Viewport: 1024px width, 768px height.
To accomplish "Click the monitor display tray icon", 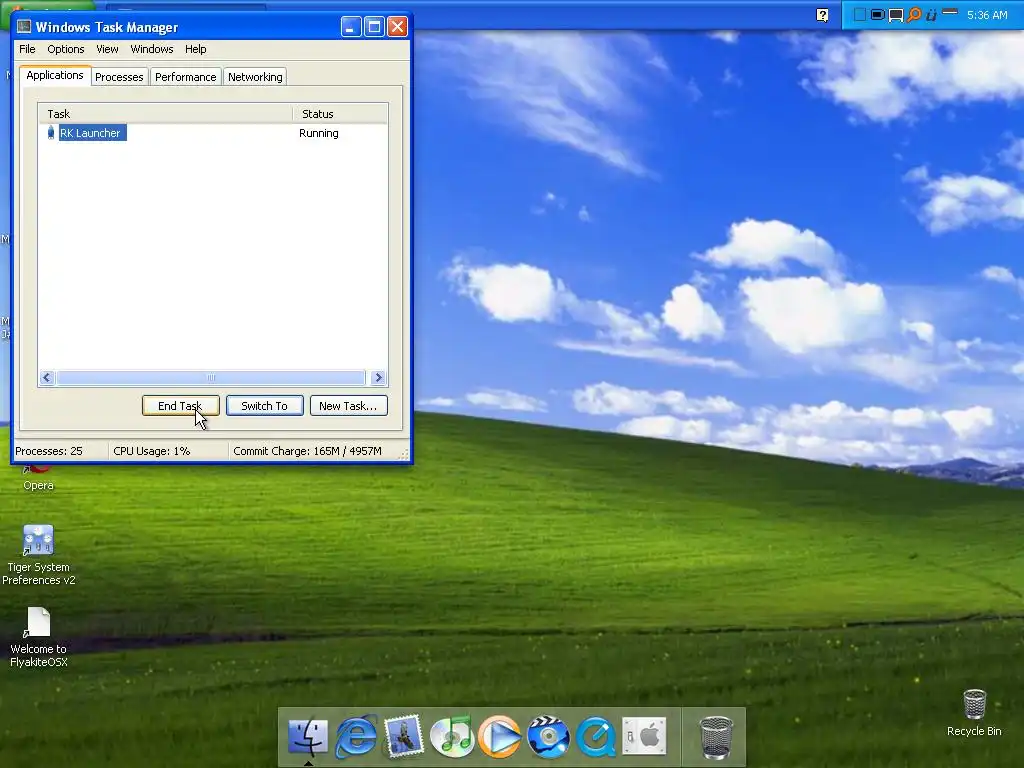I will [896, 15].
